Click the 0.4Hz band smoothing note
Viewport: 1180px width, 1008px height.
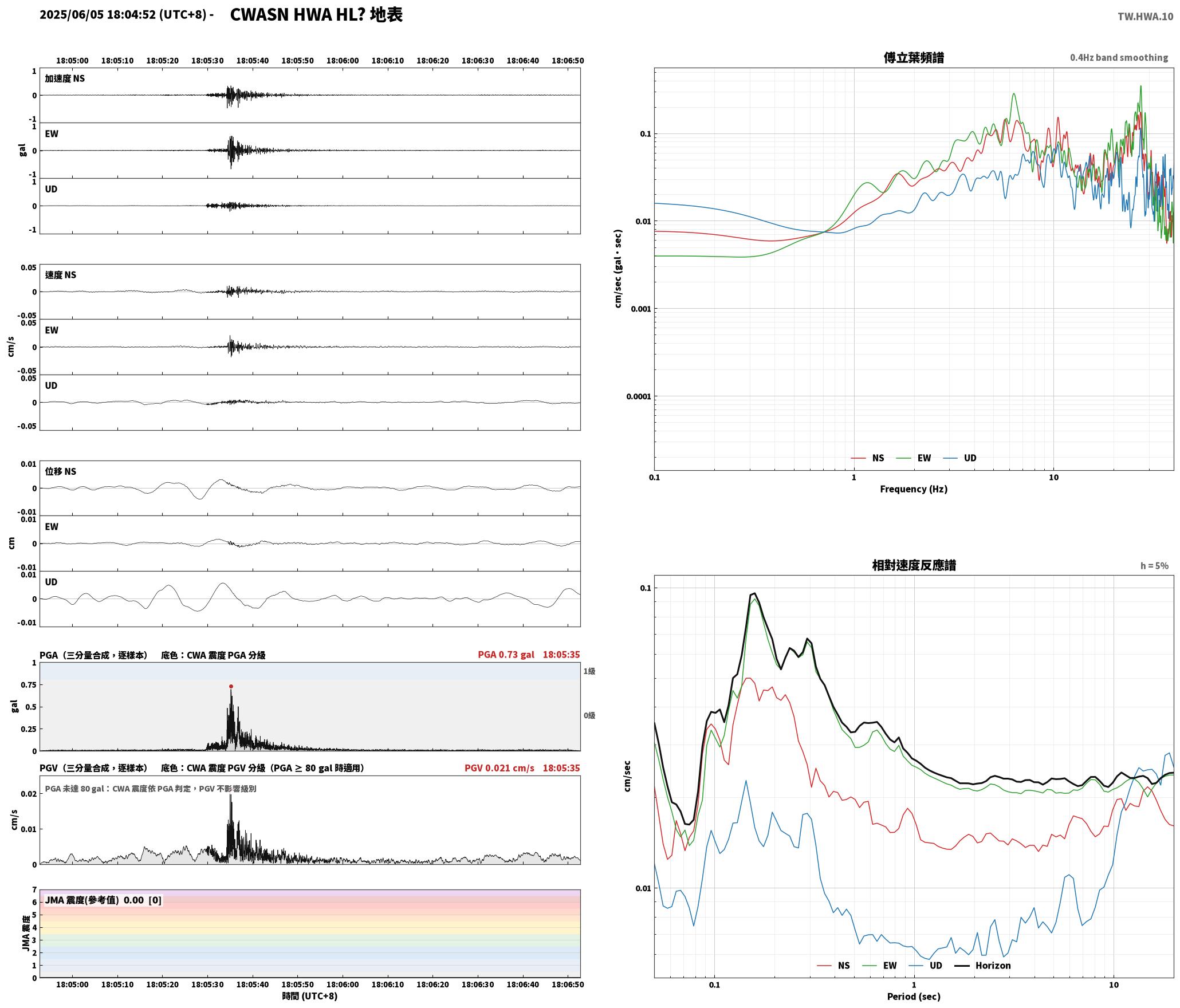click(1119, 58)
